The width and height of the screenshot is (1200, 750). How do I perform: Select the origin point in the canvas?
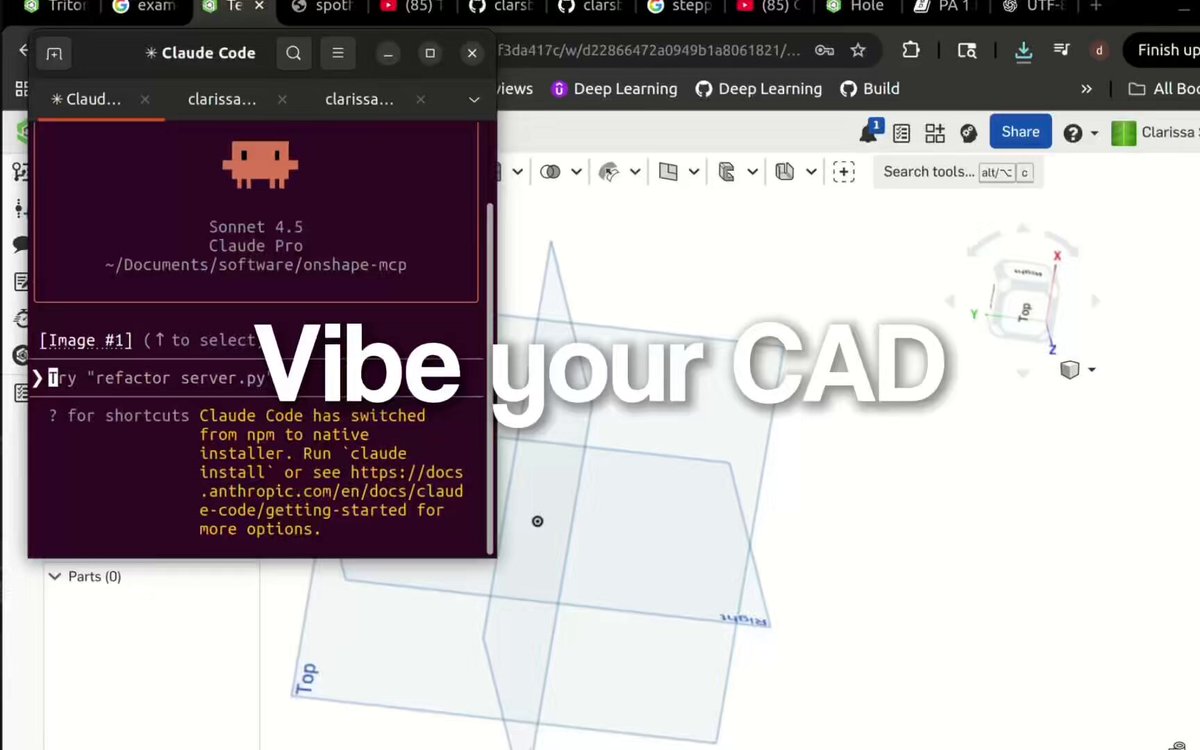pyautogui.click(x=537, y=521)
